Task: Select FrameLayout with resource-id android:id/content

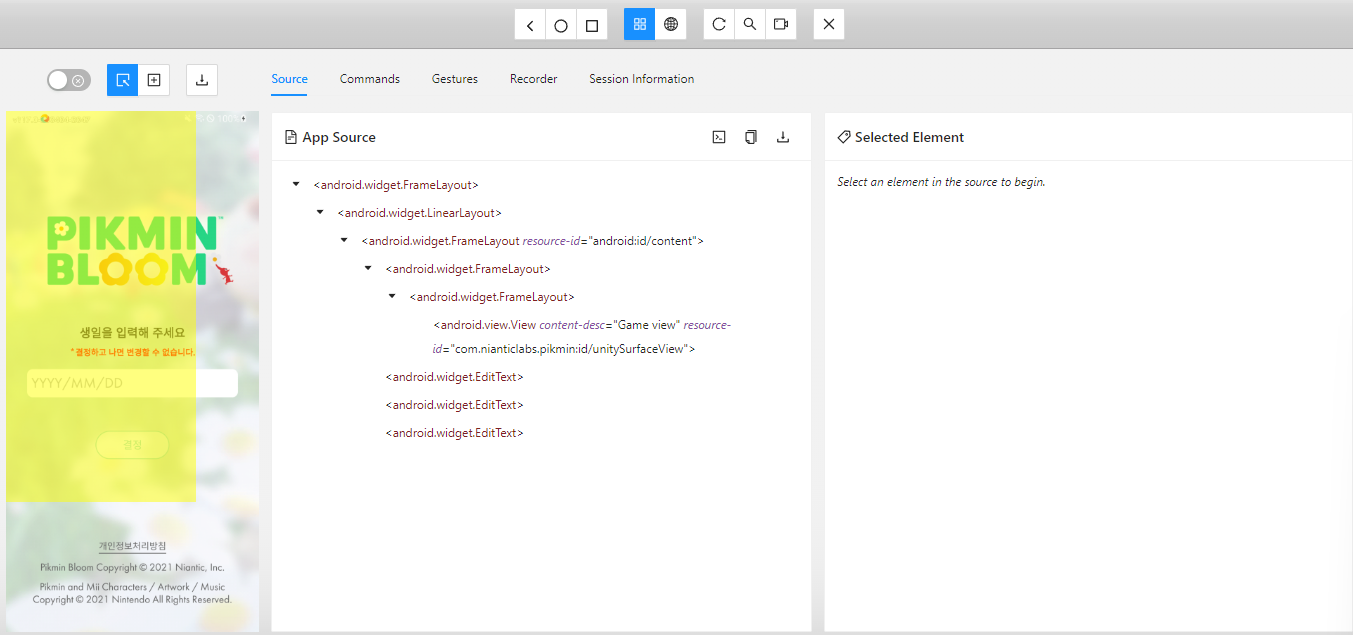Action: pyautogui.click(x=533, y=241)
